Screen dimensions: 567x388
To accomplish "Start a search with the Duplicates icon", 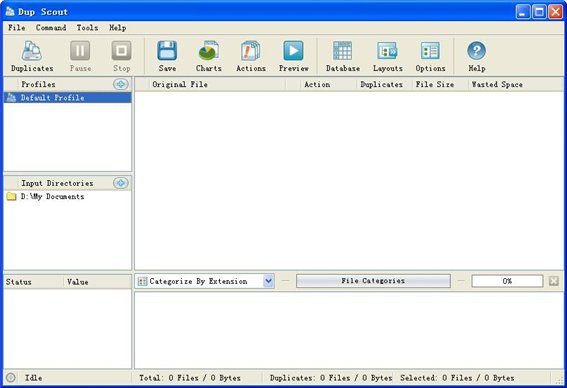I will 32,51.
